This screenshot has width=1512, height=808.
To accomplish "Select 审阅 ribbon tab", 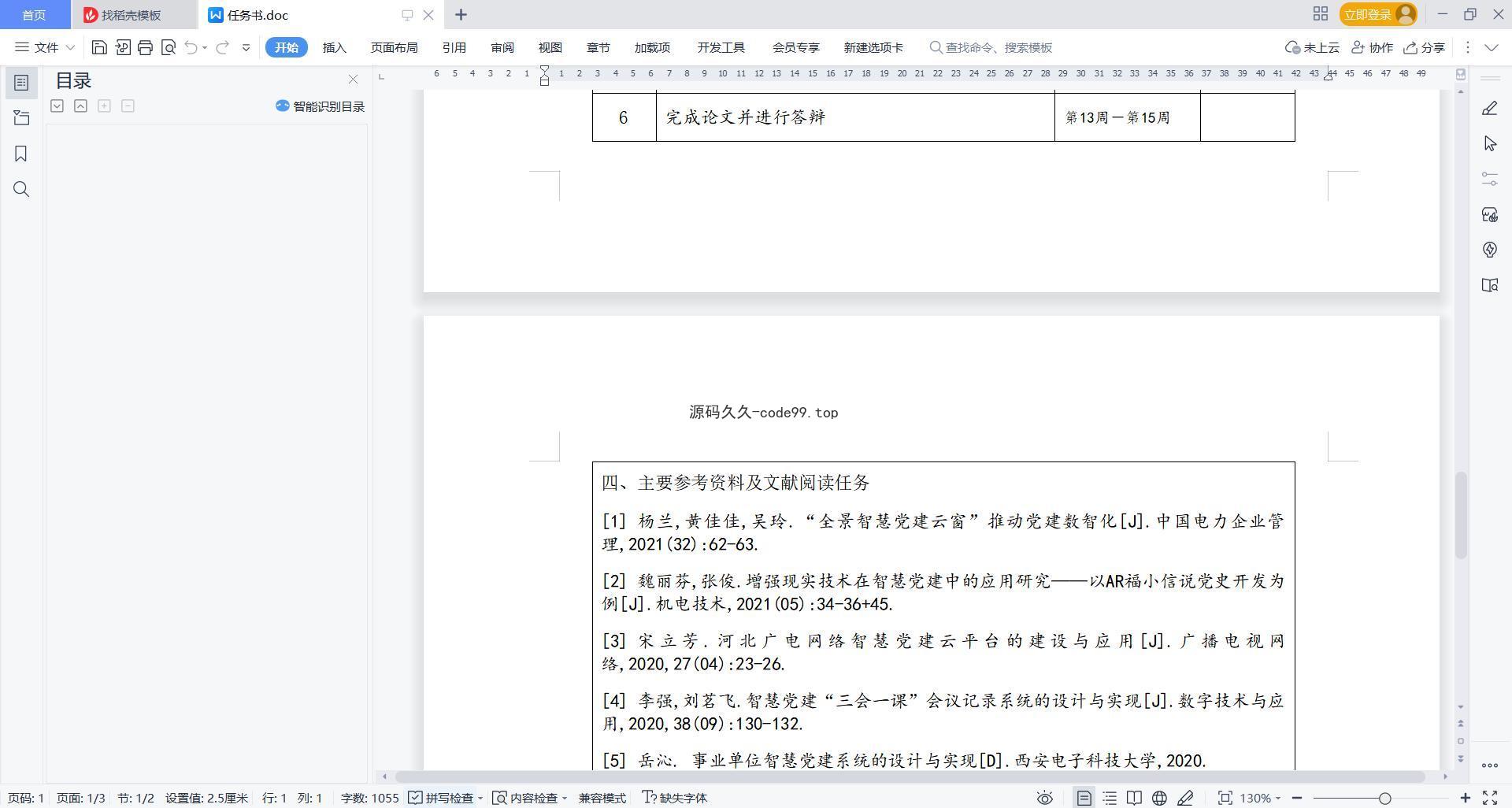I will tap(502, 47).
